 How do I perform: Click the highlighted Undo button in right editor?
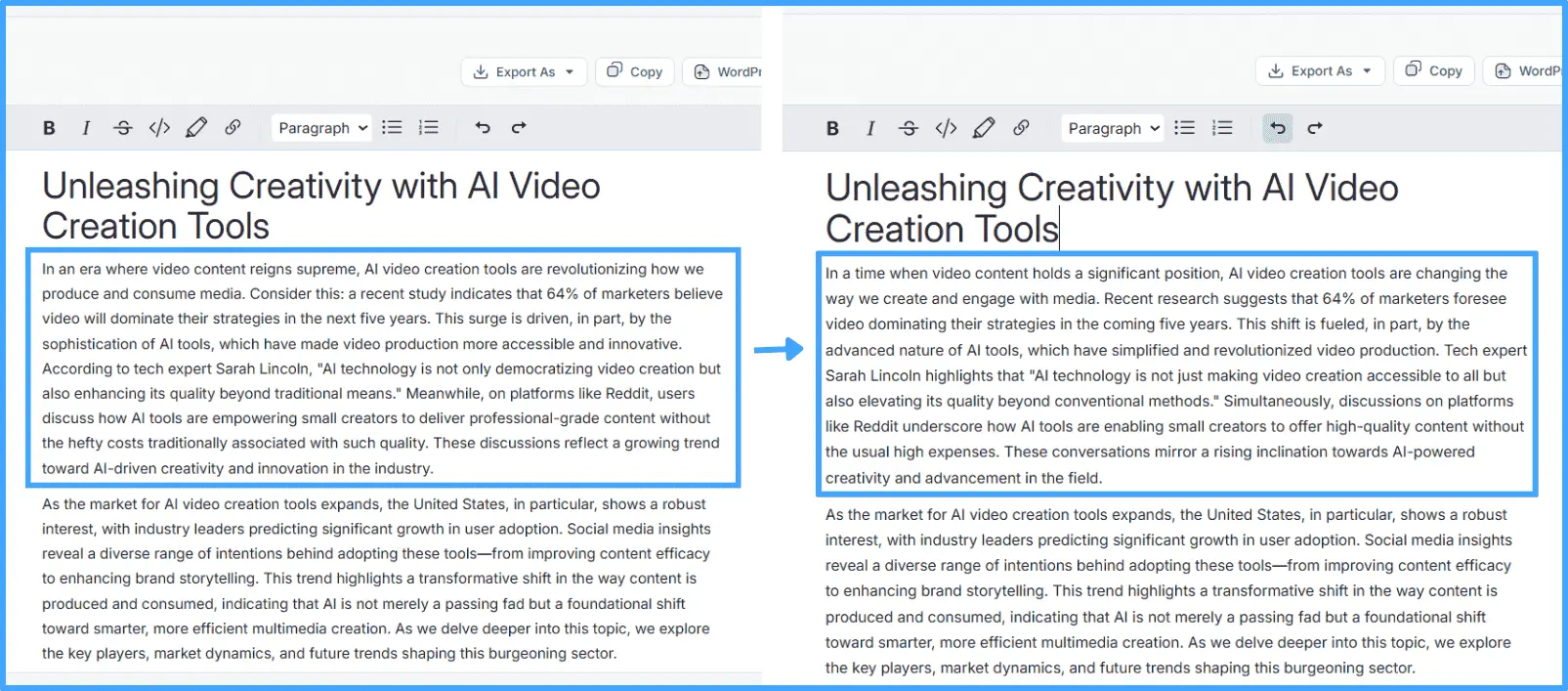pyautogui.click(x=1278, y=128)
